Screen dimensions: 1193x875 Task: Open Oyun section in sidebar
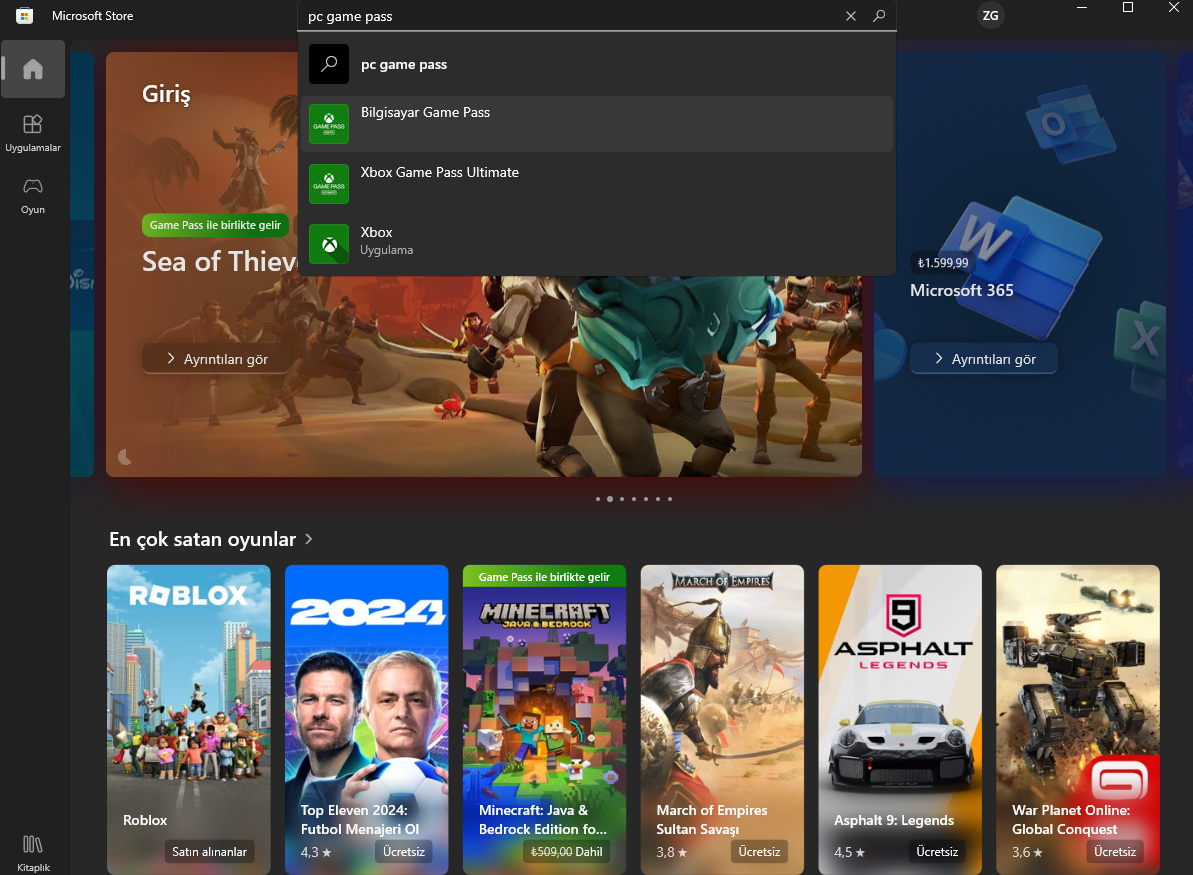coord(33,196)
